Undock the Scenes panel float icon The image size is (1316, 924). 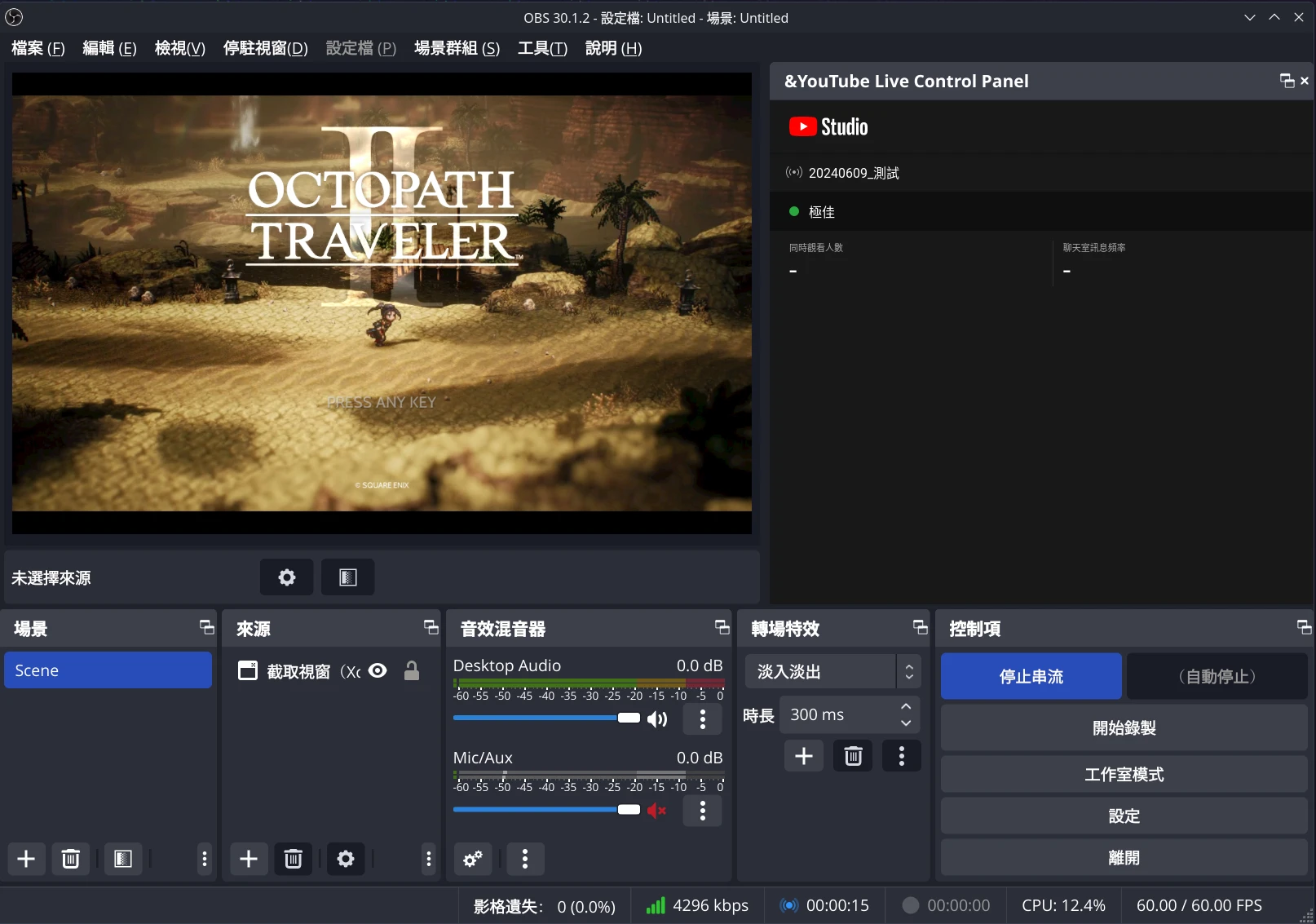207,627
